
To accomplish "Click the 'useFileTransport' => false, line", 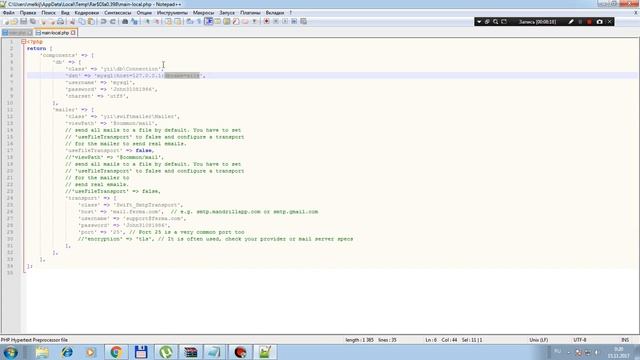I will [109, 151].
